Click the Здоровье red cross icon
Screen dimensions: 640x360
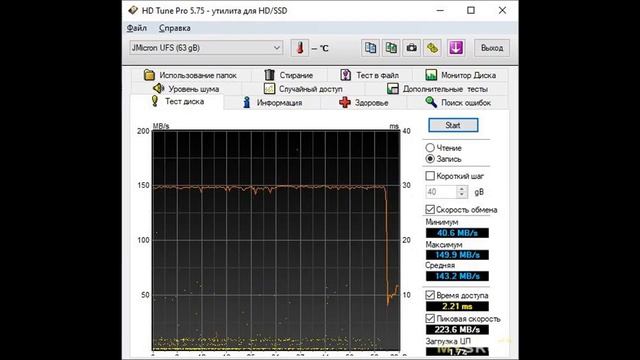[x=345, y=102]
